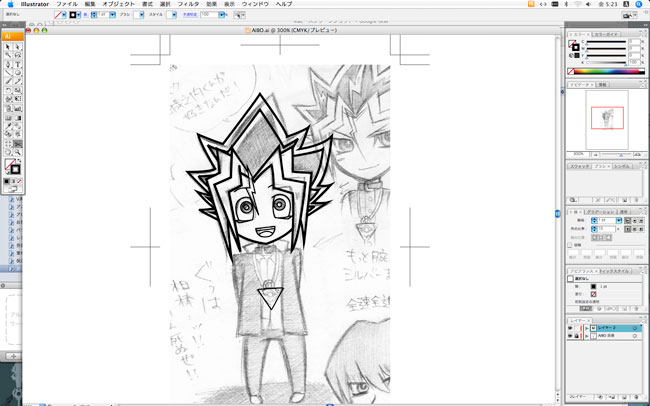Screen dimensions: 650x406
Task: Open stroke weight dropdown in Stroke panel
Action: click(619, 221)
